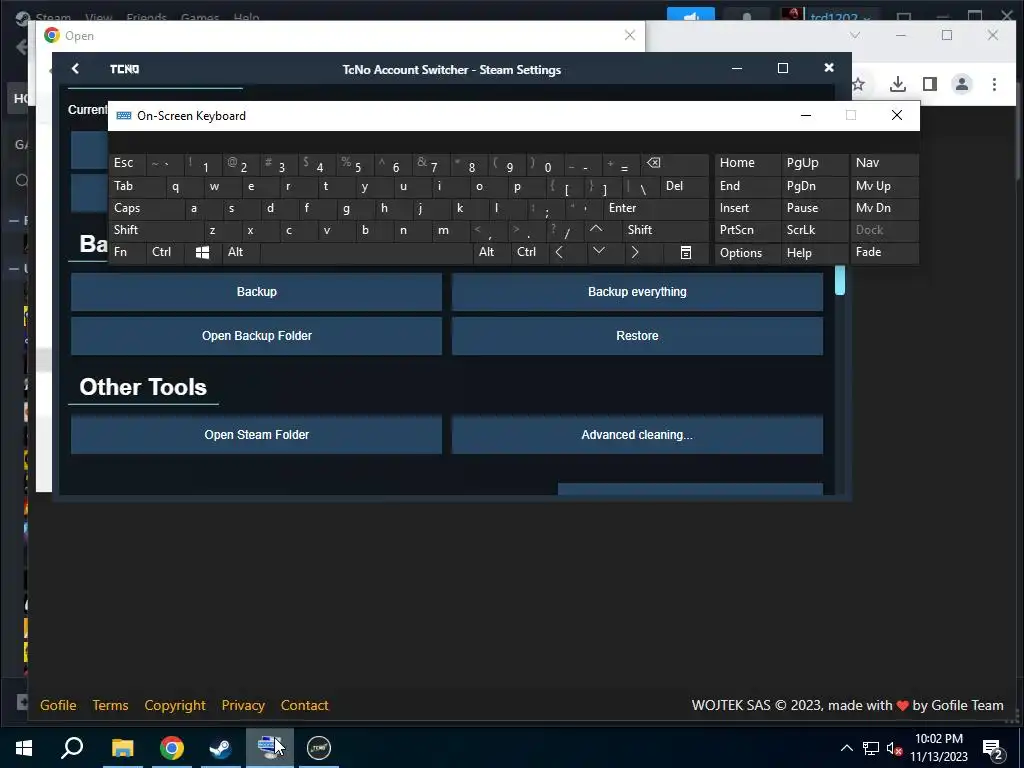Click the Del key on keyboard
This screenshot has height=768, width=1024.
click(x=684, y=185)
